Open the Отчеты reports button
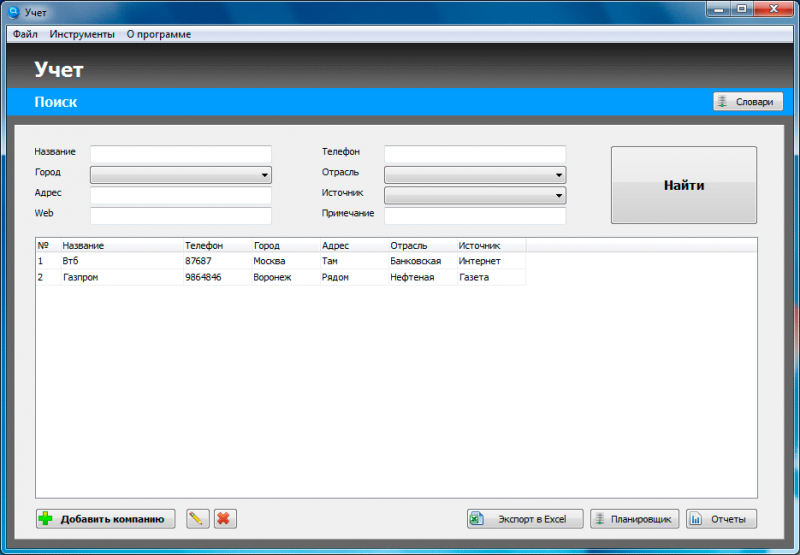The height and width of the screenshot is (555, 800). pos(721,519)
